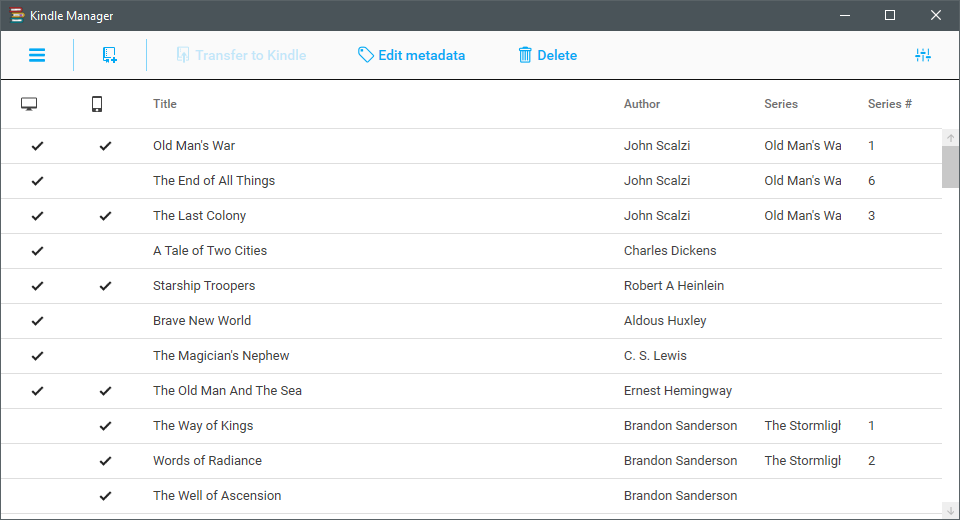Select The End of All Things row
The image size is (960, 520).
pyautogui.click(x=471, y=181)
